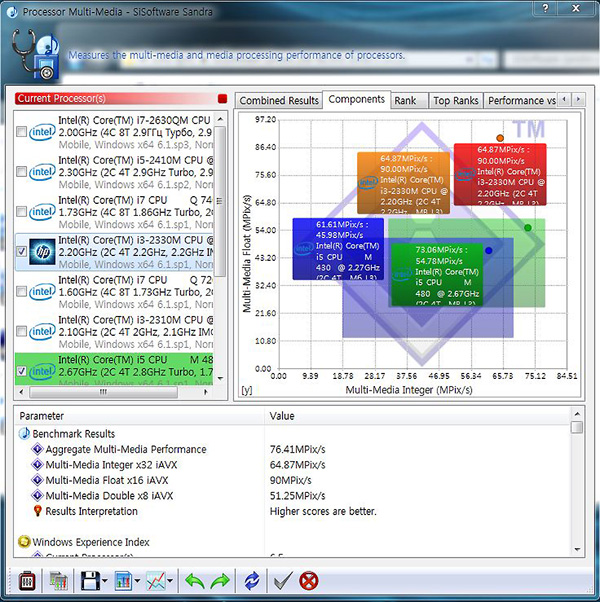Click the results panel scroll-down arrow
The width and height of the screenshot is (600, 602).
click(577, 550)
